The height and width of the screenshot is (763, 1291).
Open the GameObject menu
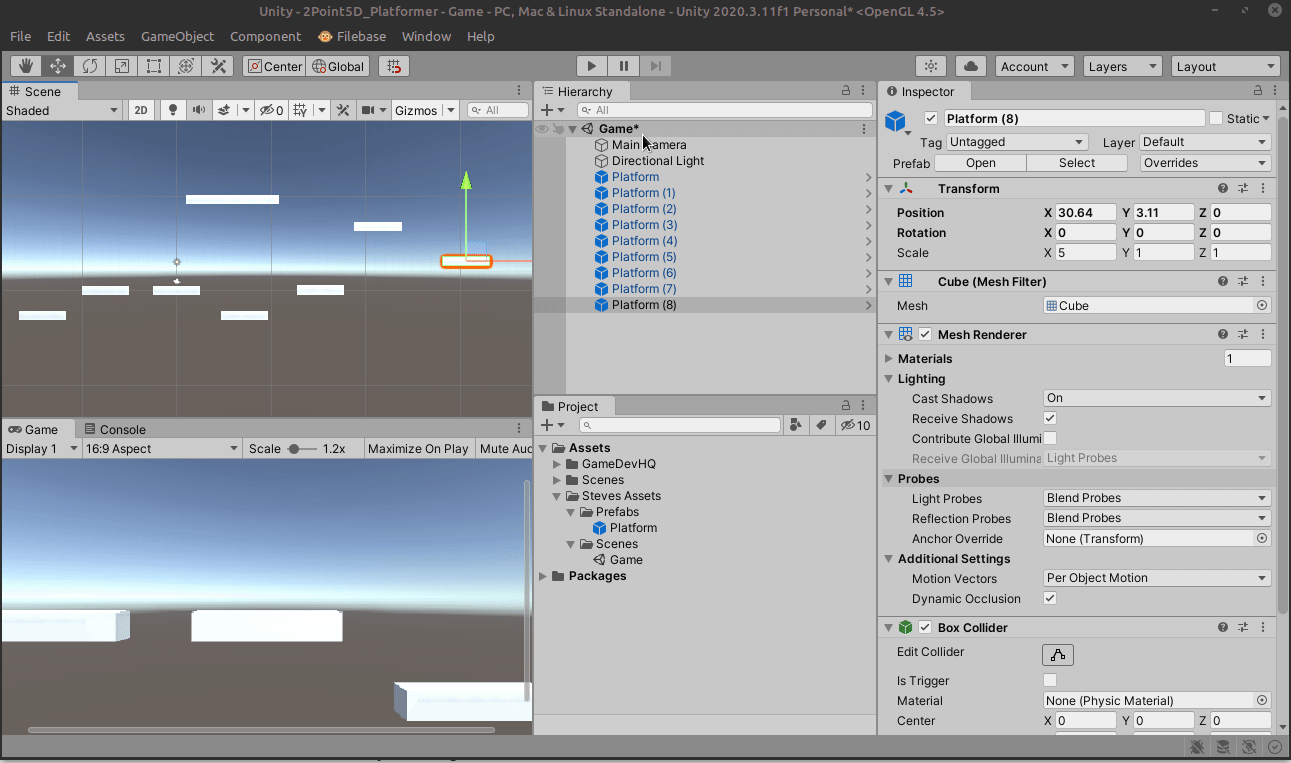177,36
